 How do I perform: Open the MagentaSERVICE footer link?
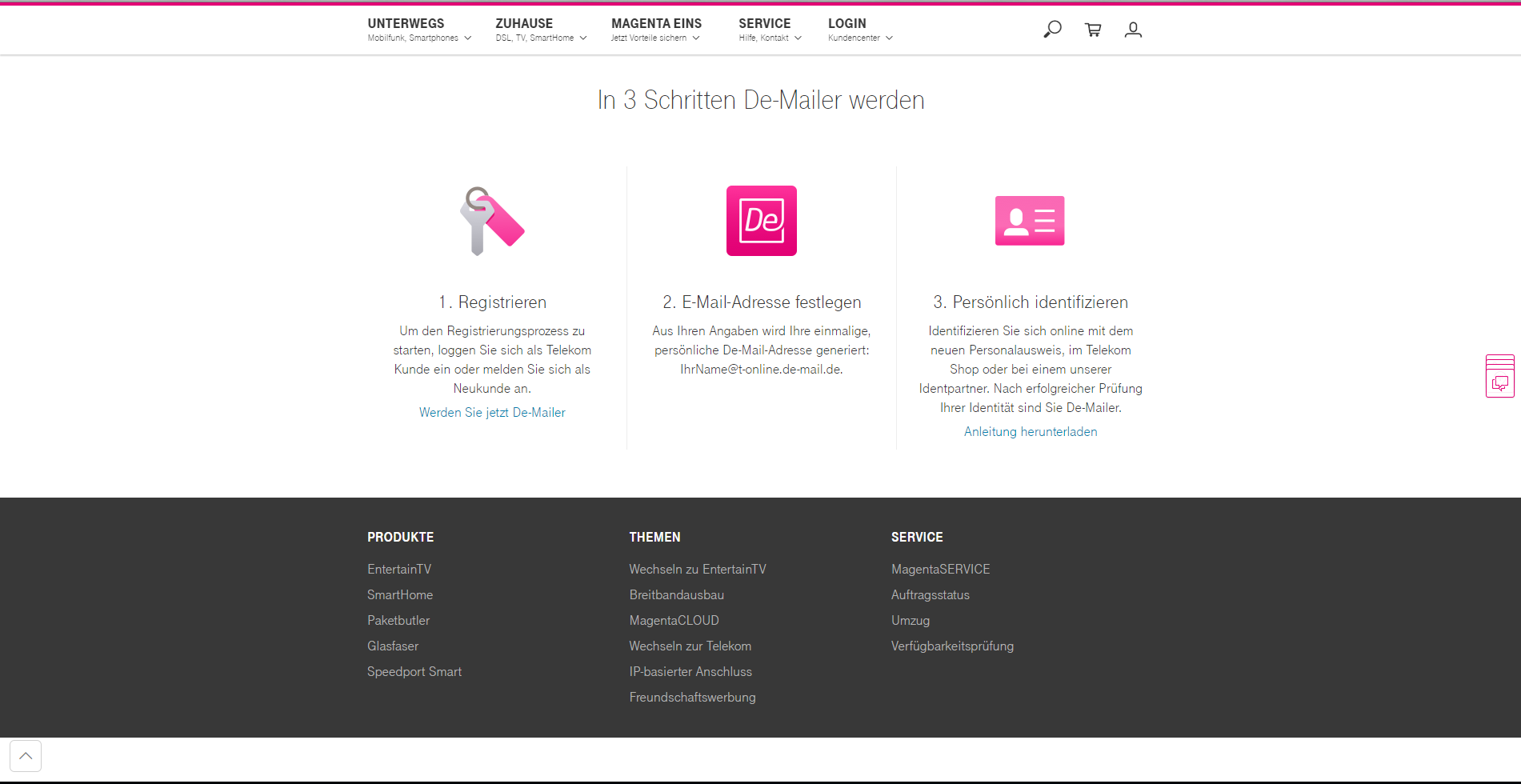pos(941,570)
